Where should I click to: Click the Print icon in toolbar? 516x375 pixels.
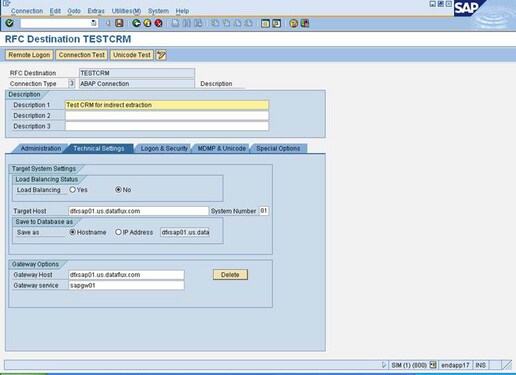175,23
